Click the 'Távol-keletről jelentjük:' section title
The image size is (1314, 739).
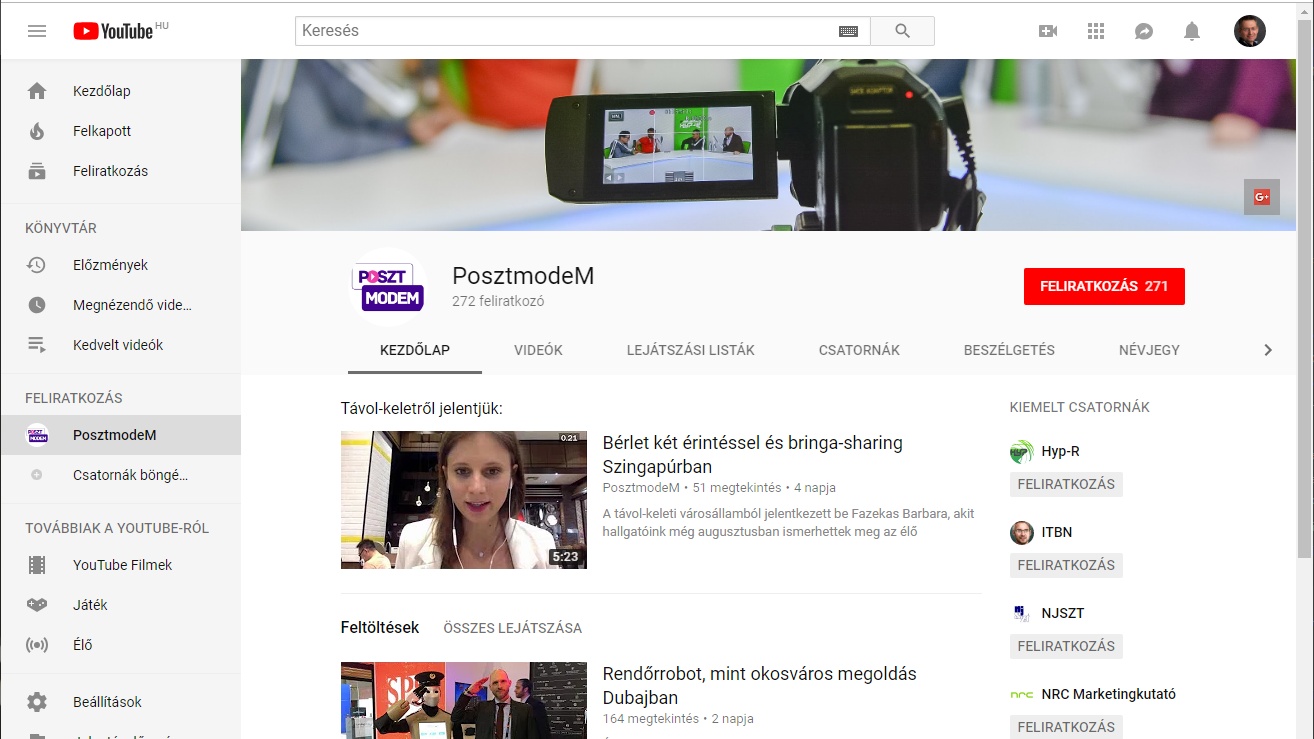pyautogui.click(x=422, y=408)
